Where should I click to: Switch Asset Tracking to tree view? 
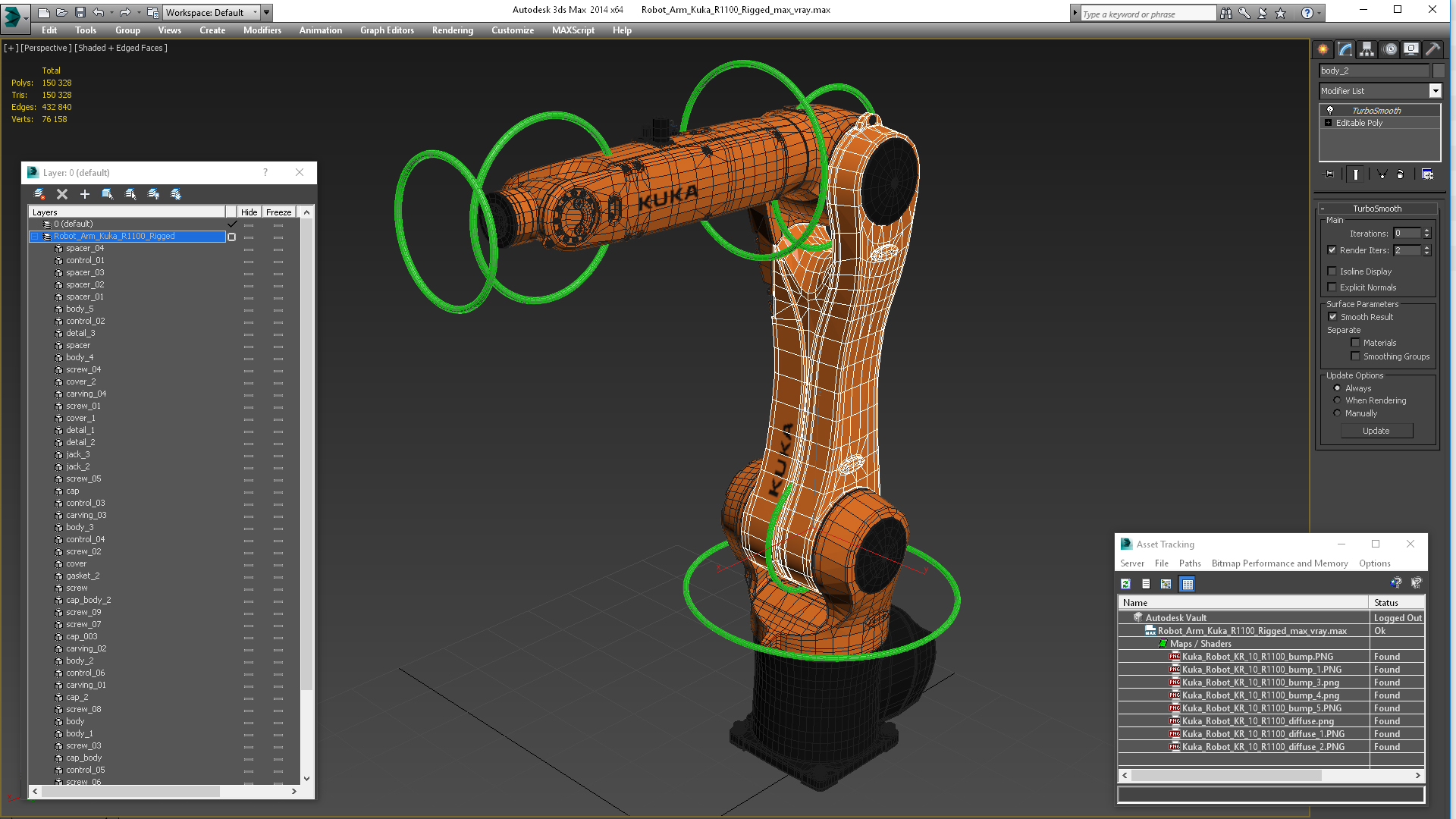(x=1166, y=584)
